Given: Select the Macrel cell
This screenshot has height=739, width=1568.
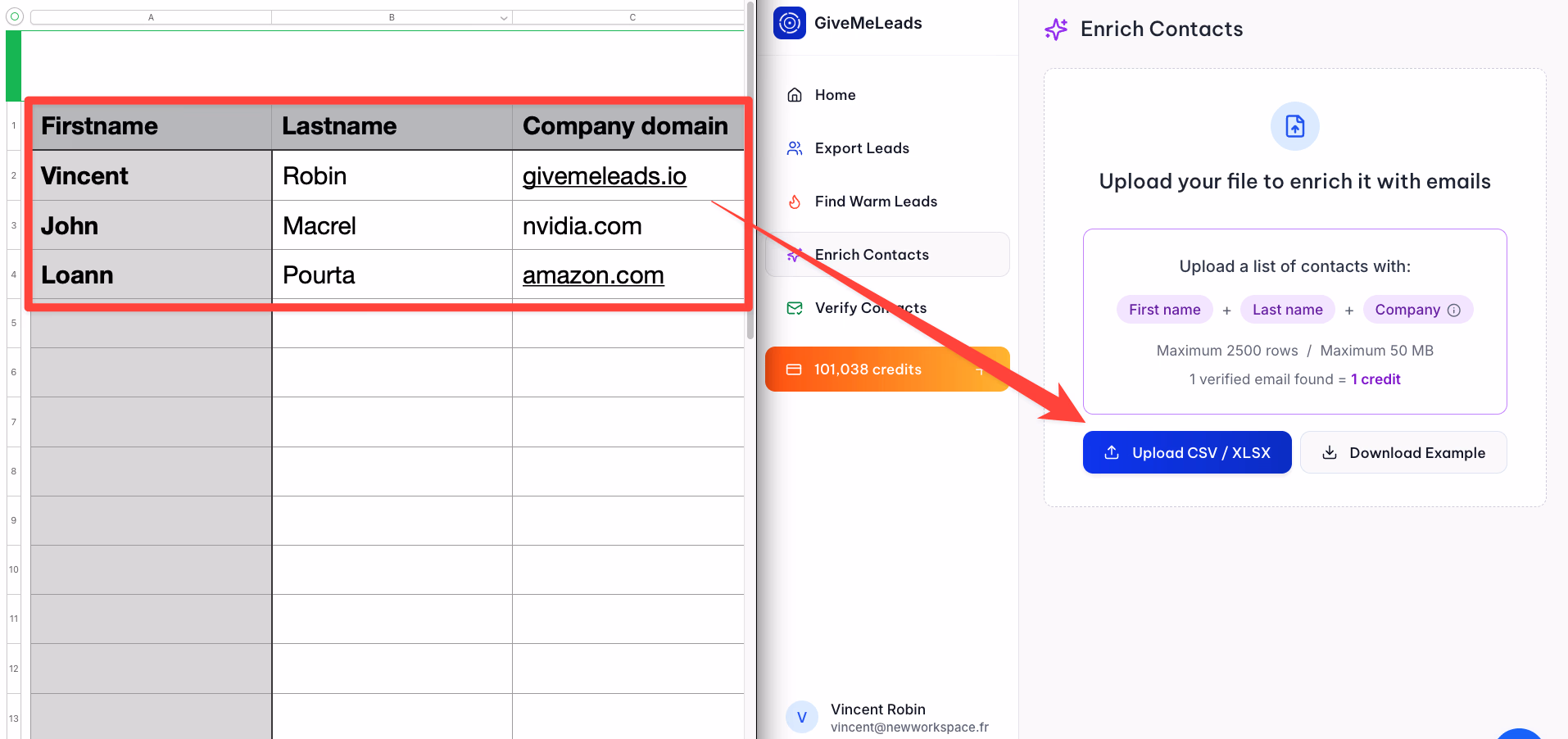Looking at the screenshot, I should pos(392,225).
